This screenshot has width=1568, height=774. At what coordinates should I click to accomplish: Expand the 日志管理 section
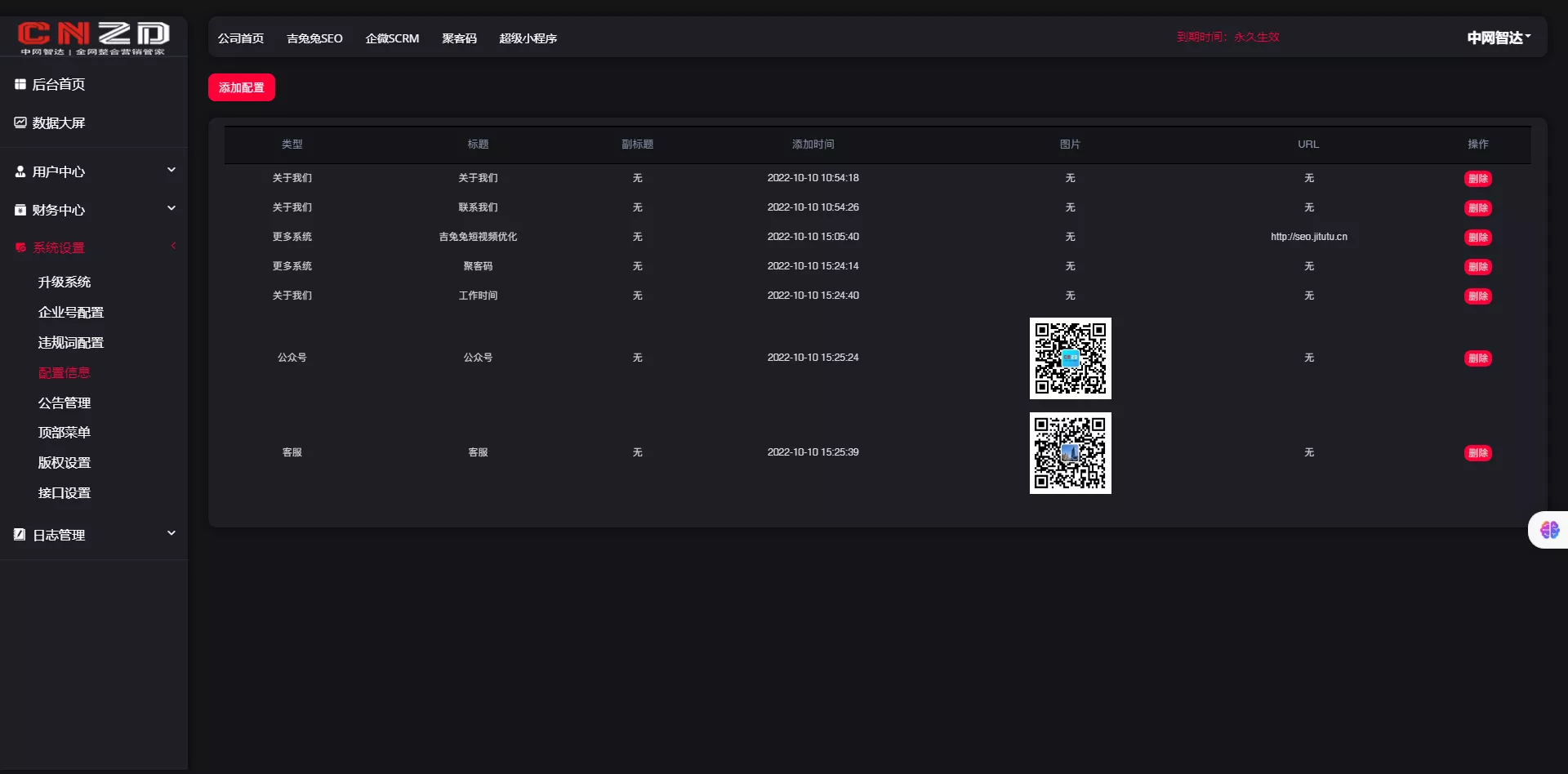tap(171, 532)
